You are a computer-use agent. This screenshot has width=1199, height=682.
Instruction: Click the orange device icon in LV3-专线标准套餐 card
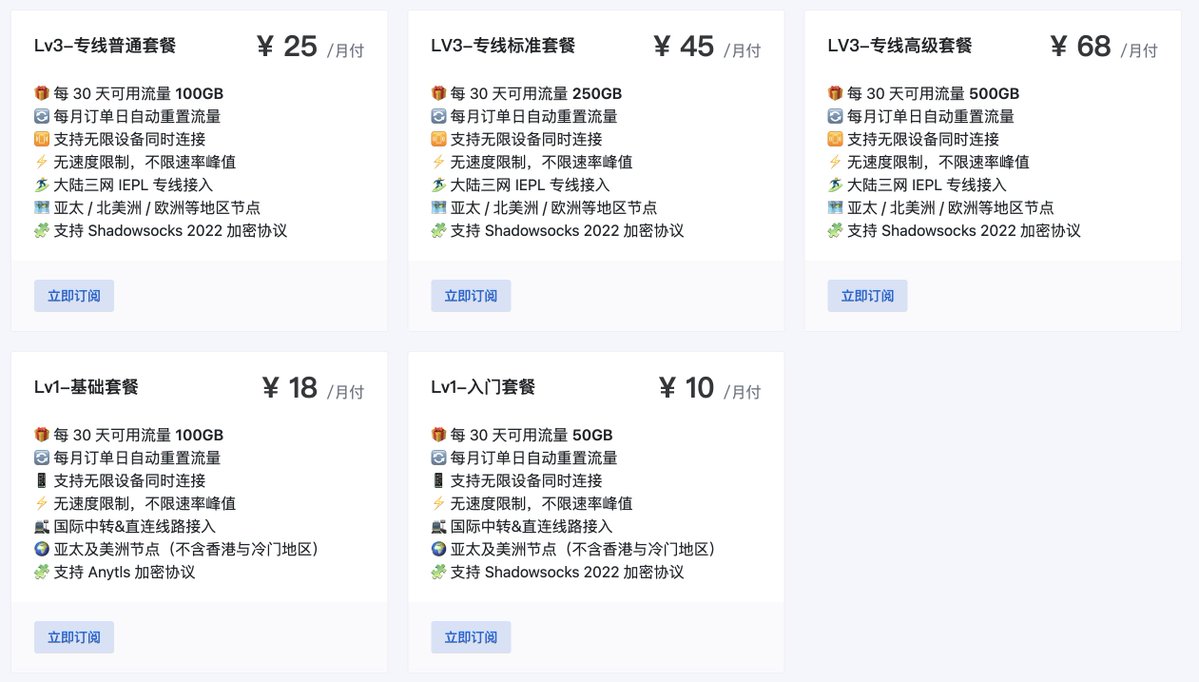[438, 139]
